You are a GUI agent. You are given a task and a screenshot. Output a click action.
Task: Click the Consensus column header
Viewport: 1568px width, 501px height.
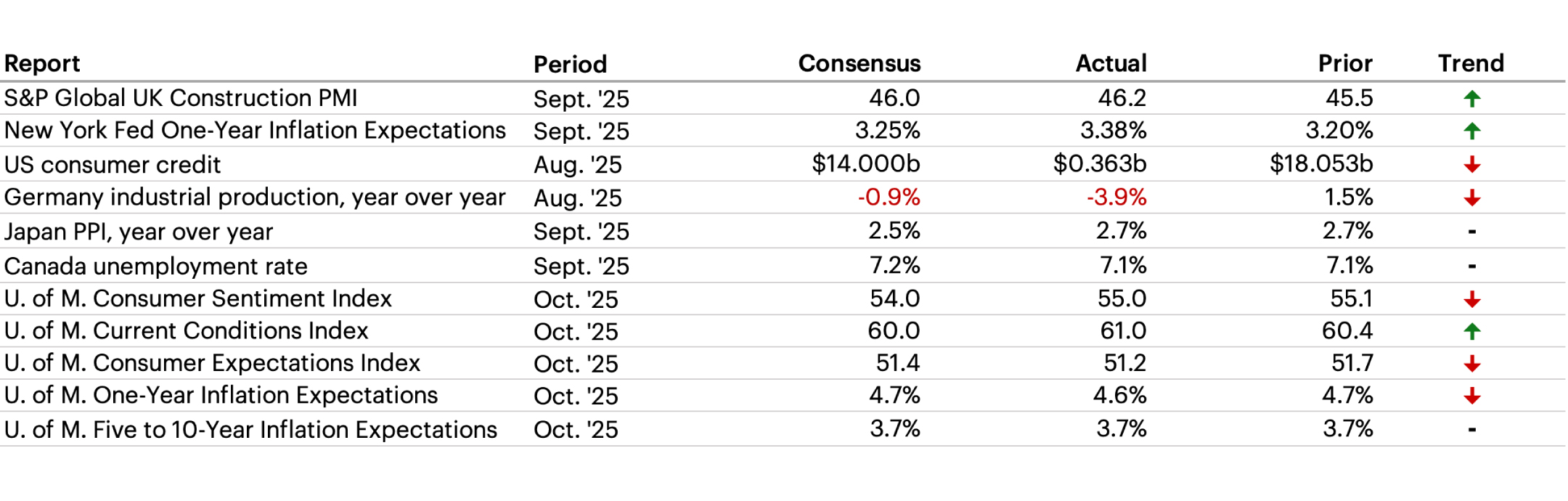point(859,64)
